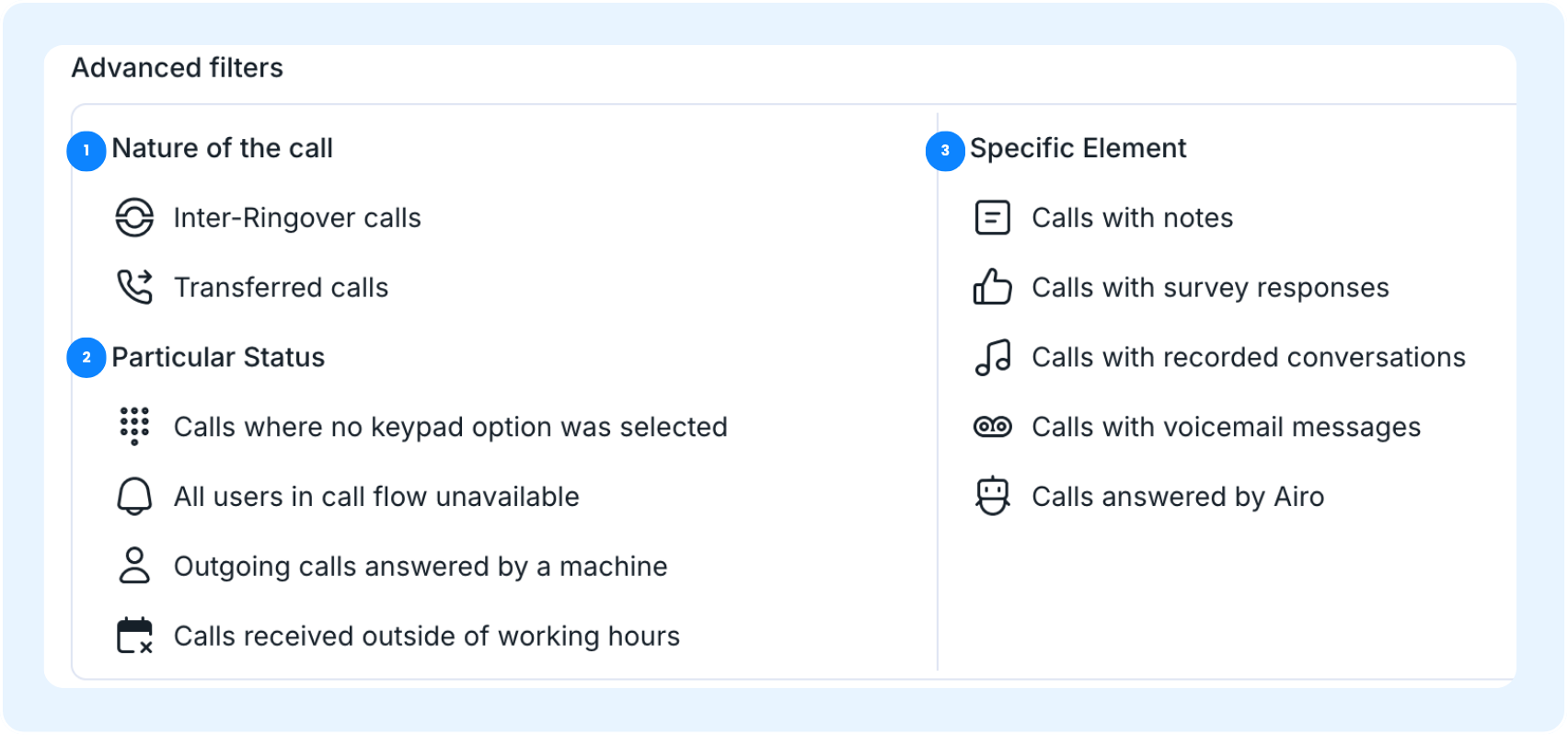Click the keypad dots icon

coord(134,426)
